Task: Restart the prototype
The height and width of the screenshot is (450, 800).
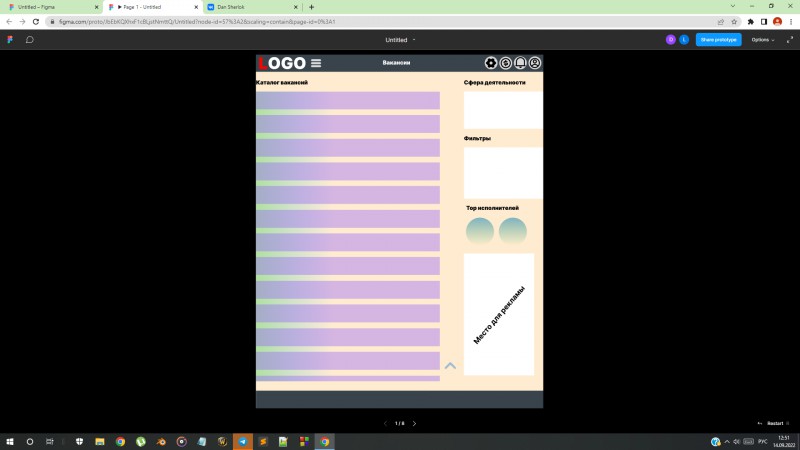Action: tap(773, 423)
